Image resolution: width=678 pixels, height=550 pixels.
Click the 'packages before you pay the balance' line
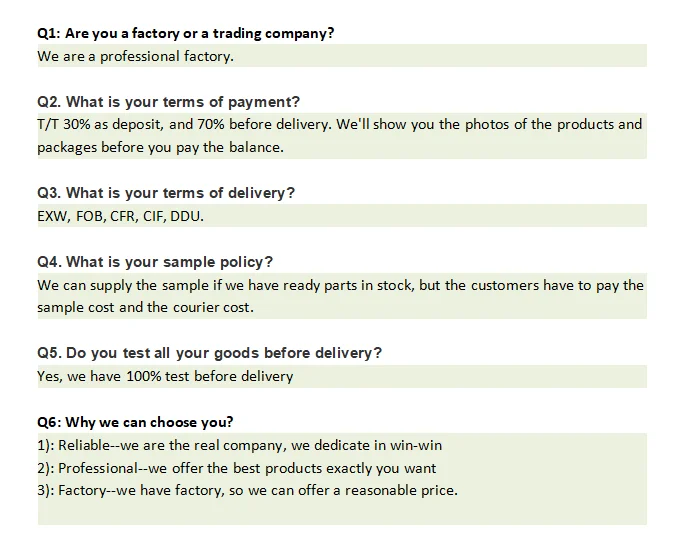click(x=160, y=147)
